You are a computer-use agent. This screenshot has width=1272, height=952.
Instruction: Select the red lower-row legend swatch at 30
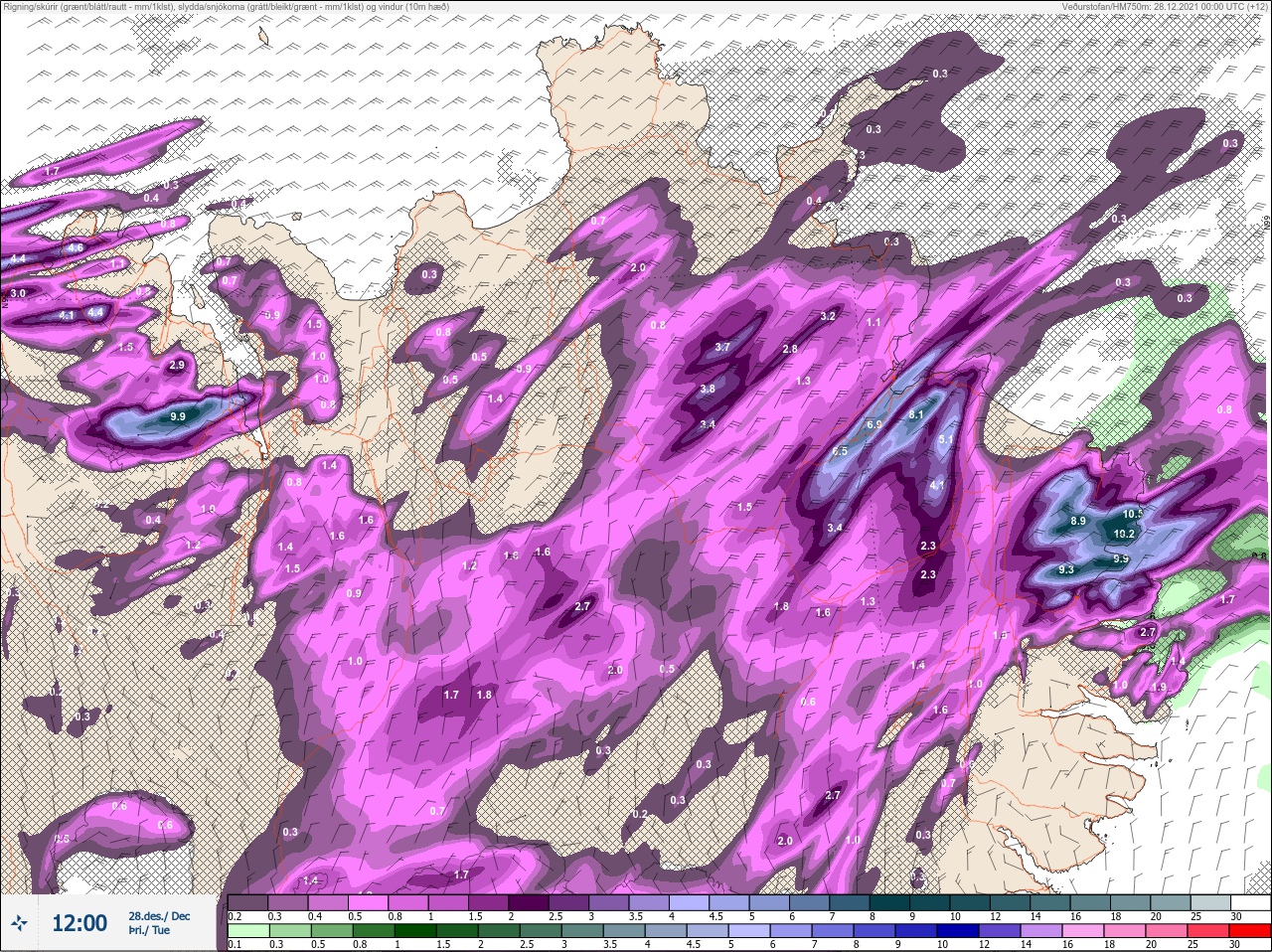click(1249, 931)
